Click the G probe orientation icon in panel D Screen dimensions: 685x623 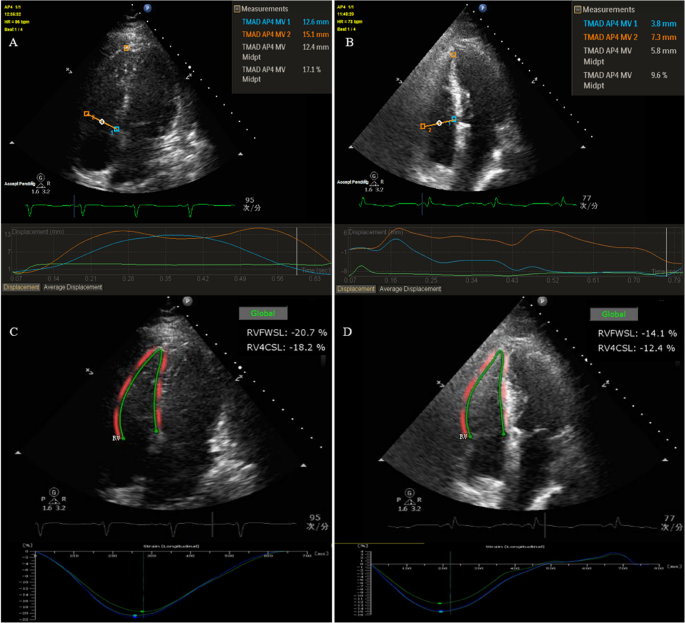coord(409,493)
